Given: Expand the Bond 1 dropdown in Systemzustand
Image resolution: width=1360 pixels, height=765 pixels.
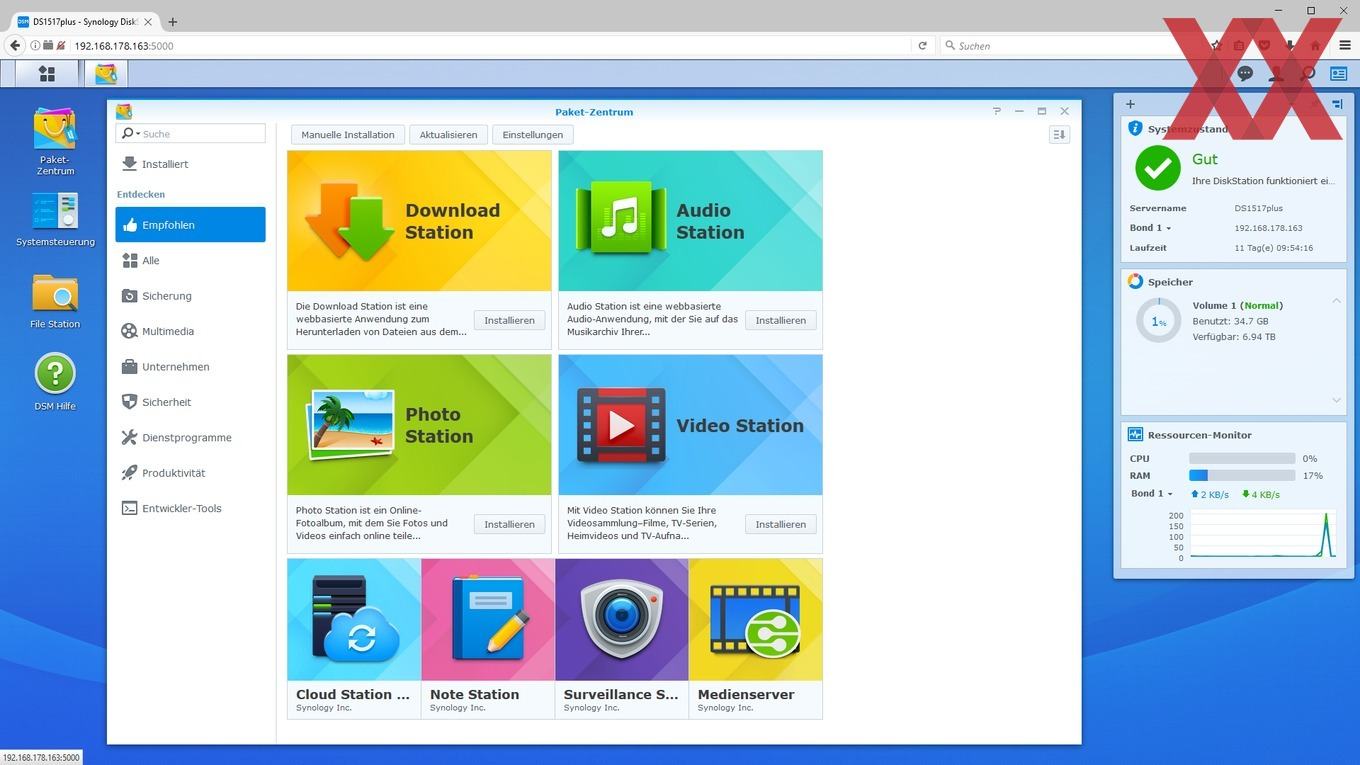Looking at the screenshot, I should (1150, 228).
